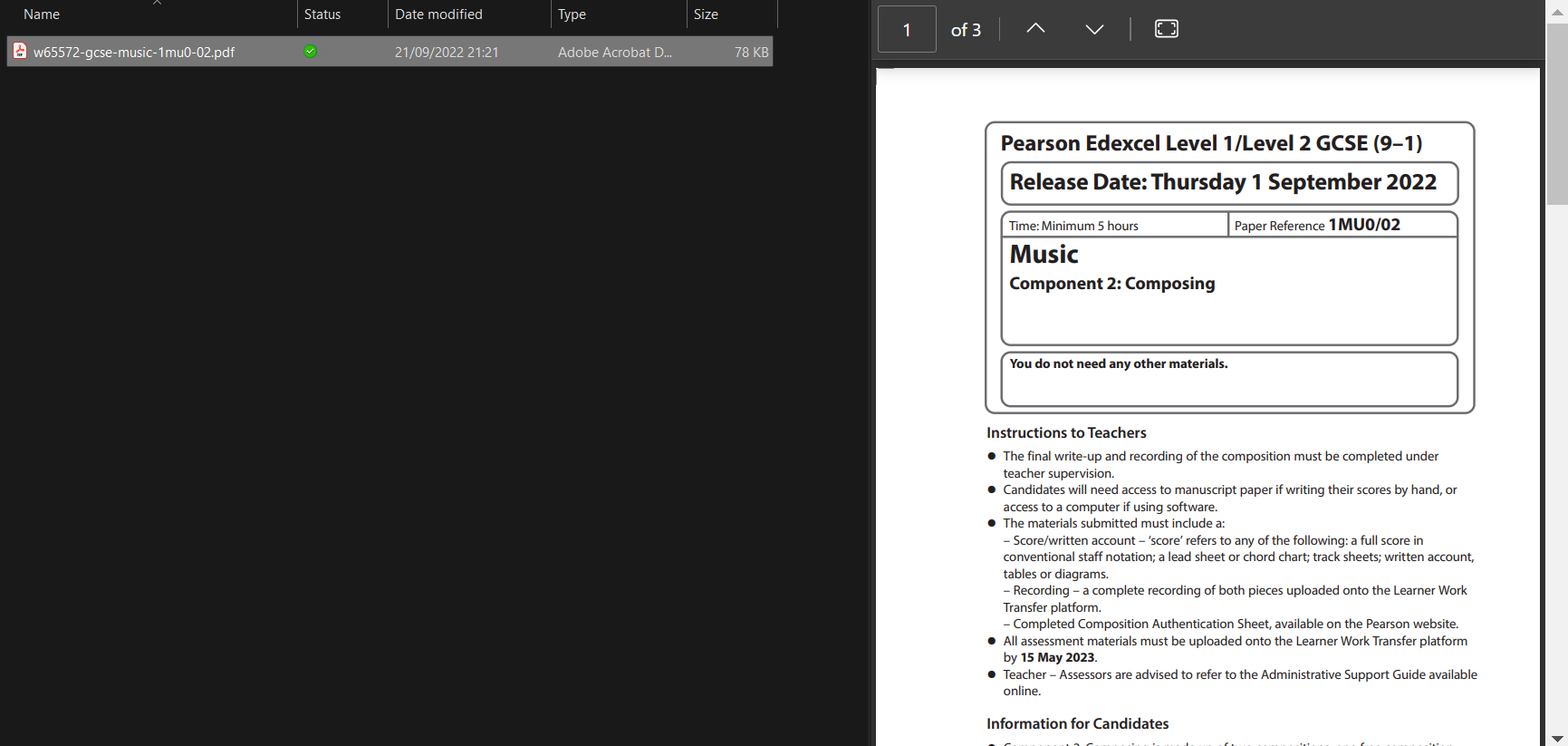Click the 'of 3' page count label
The width and height of the screenshot is (1568, 746).
(966, 30)
